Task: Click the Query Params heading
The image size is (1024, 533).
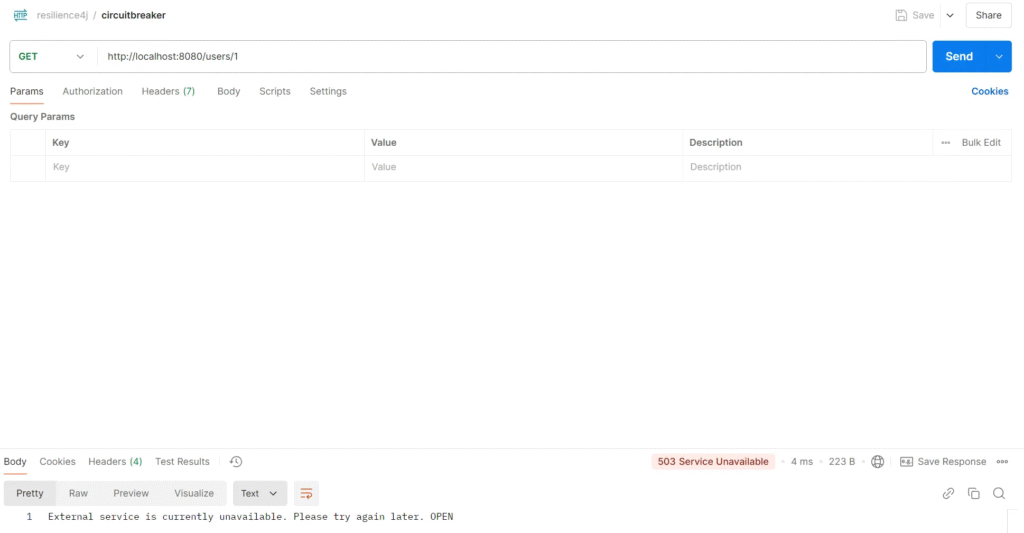Action: click(42, 117)
